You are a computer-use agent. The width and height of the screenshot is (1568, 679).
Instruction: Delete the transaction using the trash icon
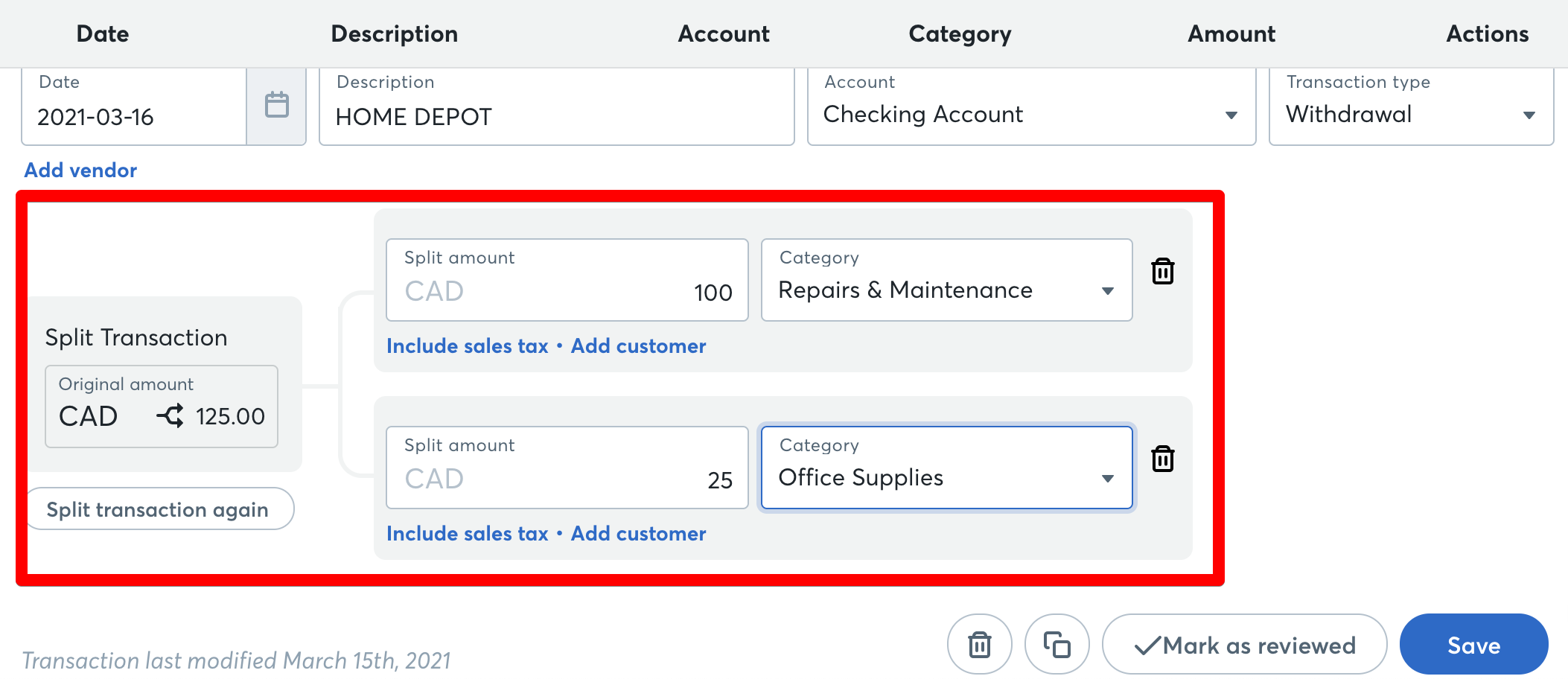coord(980,643)
